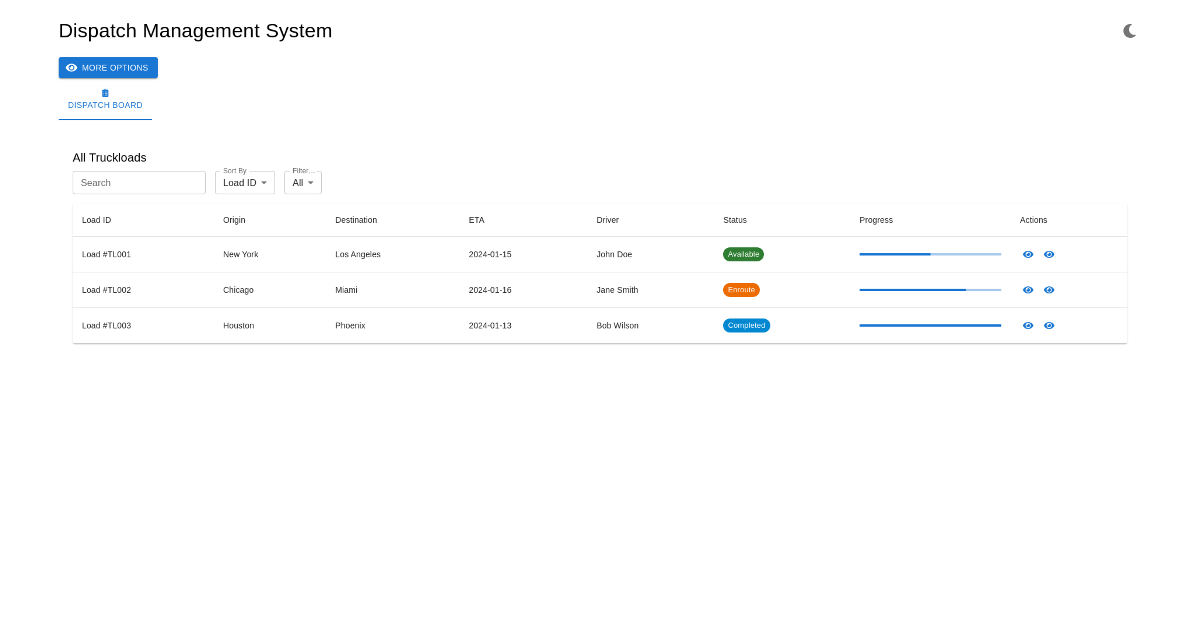Image resolution: width=1200 pixels, height=630 pixels.
Task: Click the first eye icon on Load #TL002 row
Action: click(1028, 290)
